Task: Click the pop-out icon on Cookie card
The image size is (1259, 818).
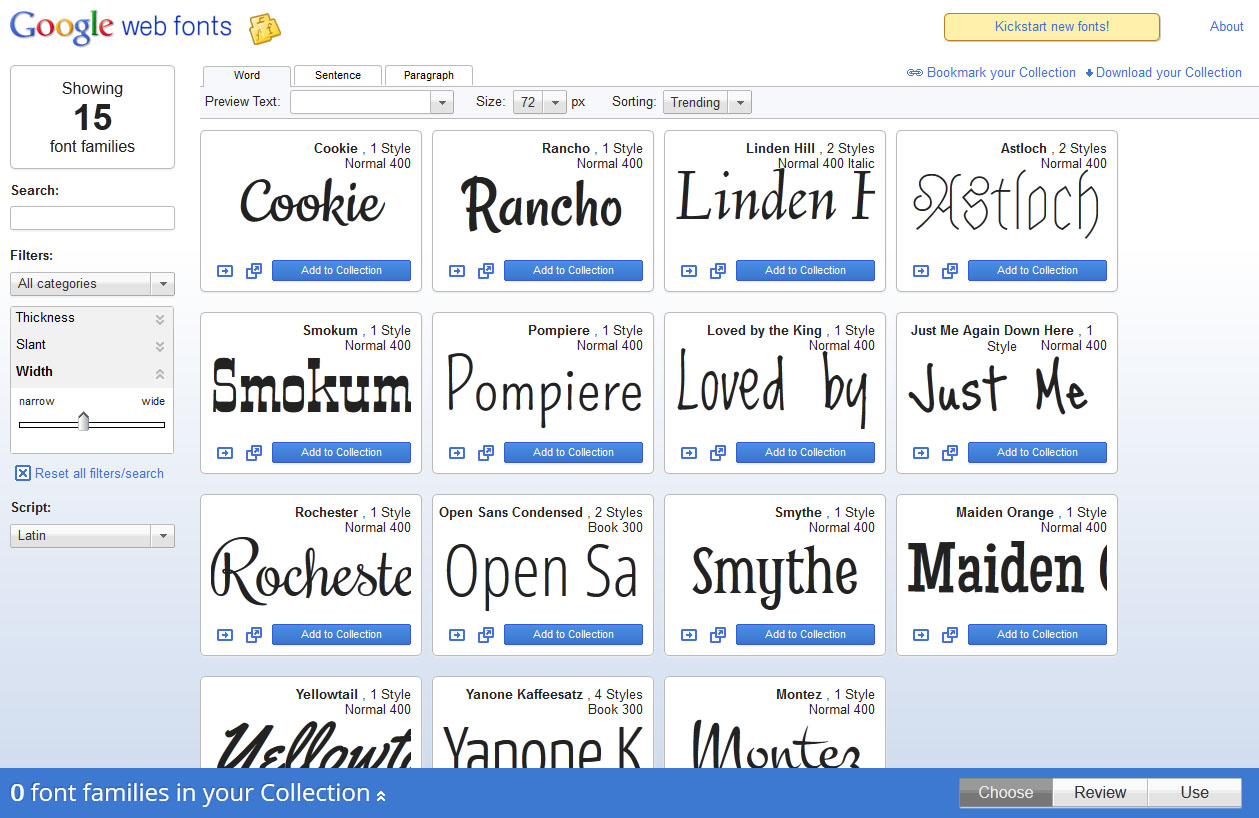Action: click(254, 271)
